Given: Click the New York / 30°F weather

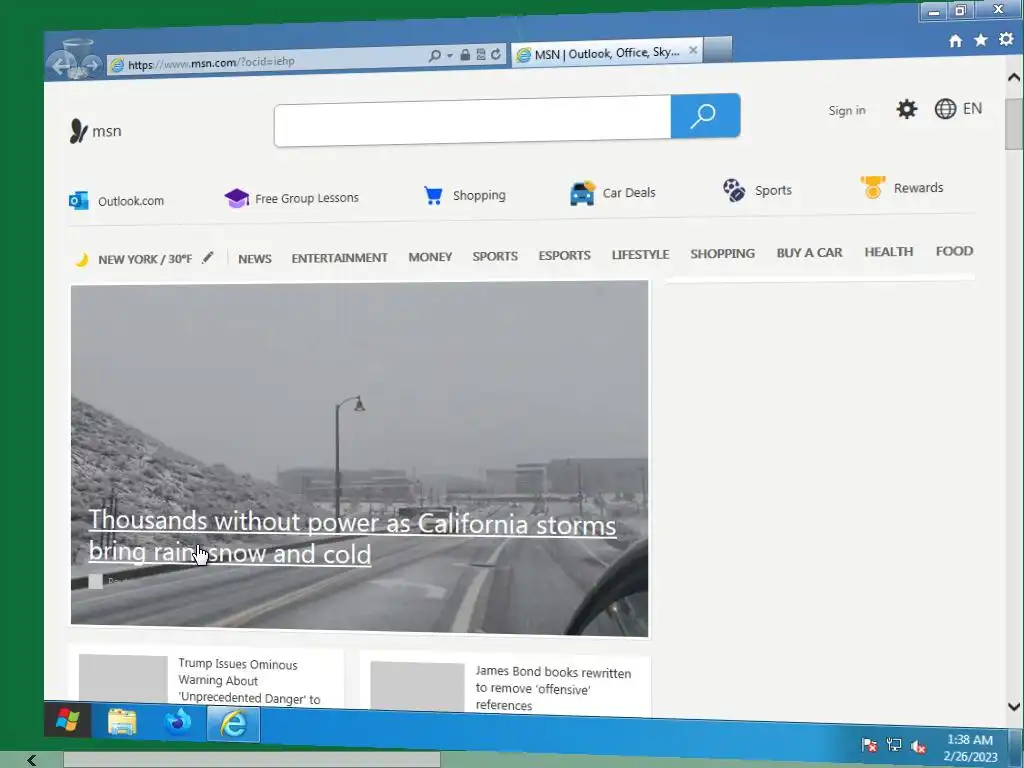Looking at the screenshot, I should [x=145, y=259].
